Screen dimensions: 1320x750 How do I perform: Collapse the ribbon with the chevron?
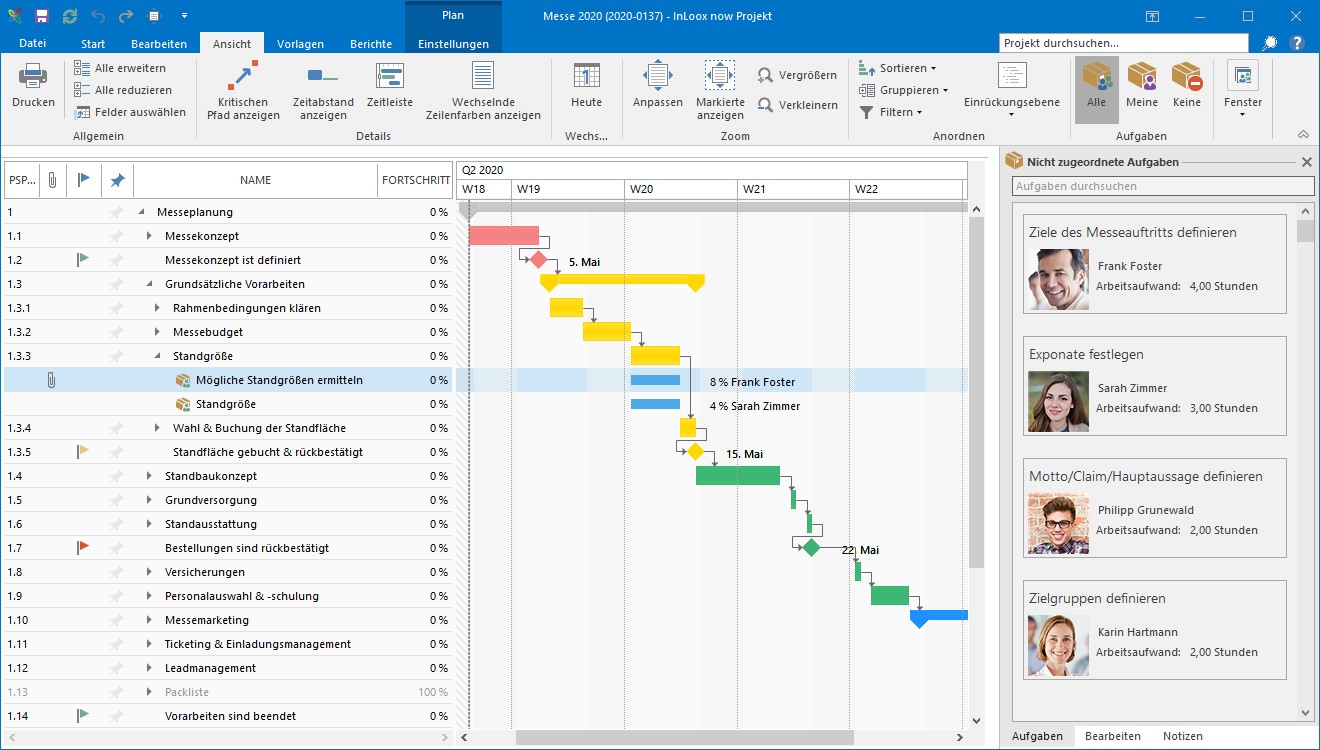click(x=1303, y=135)
